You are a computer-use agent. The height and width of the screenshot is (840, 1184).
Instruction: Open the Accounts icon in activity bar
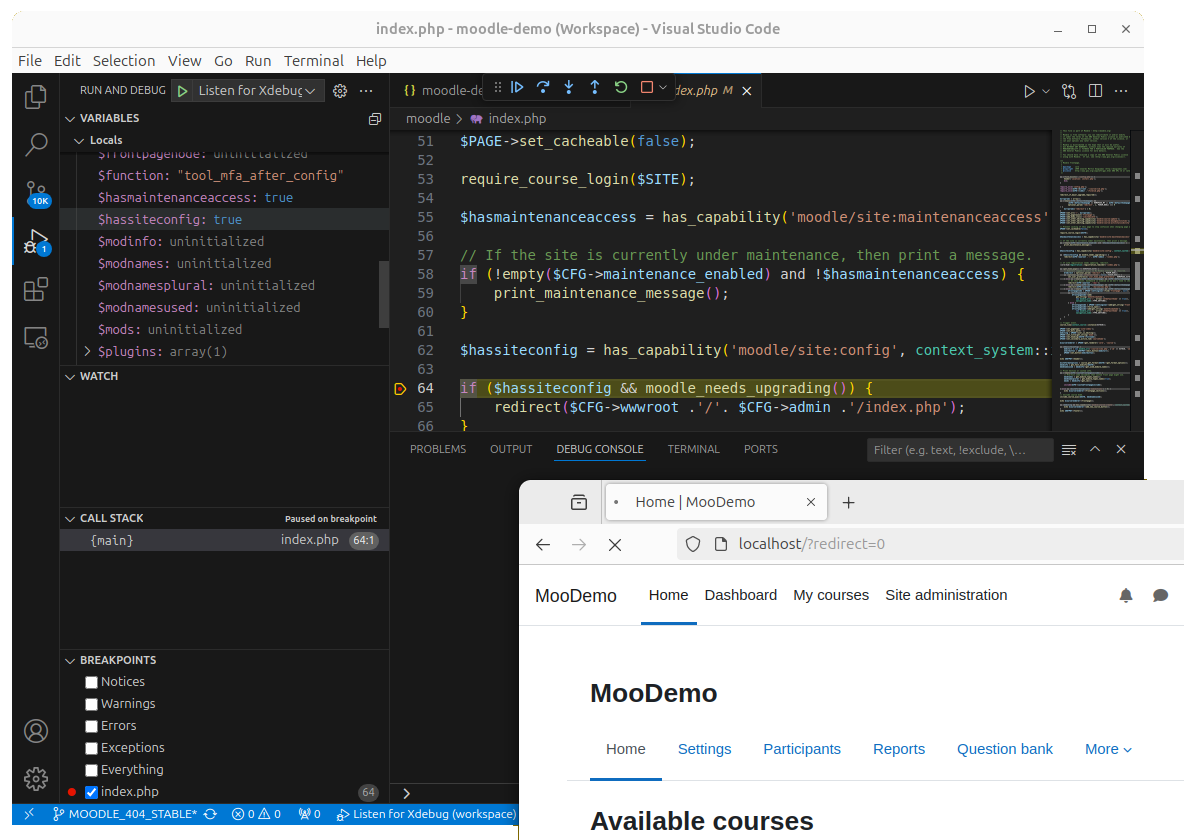point(35,731)
